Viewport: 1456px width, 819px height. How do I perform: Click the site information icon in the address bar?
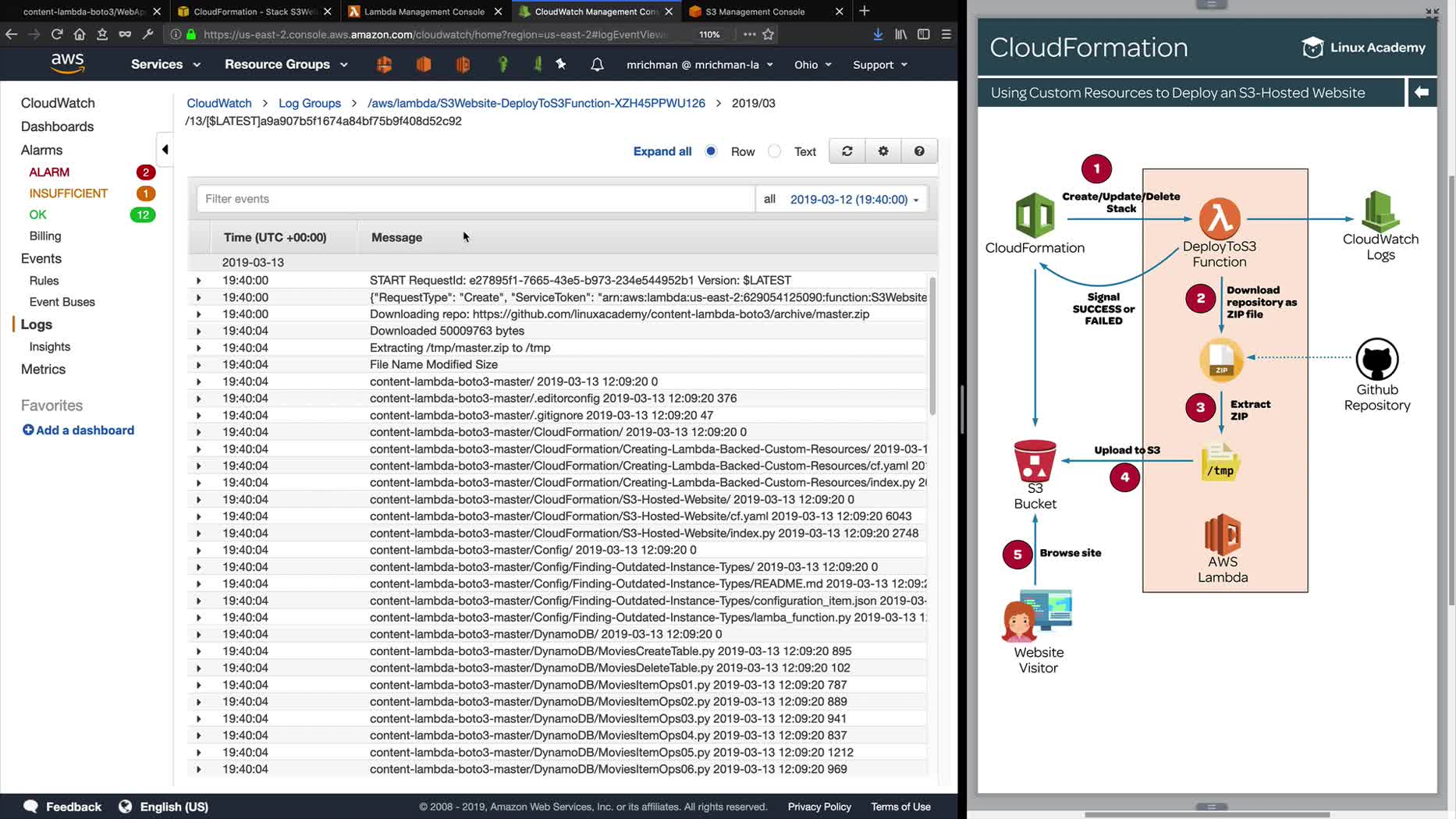pyautogui.click(x=176, y=34)
